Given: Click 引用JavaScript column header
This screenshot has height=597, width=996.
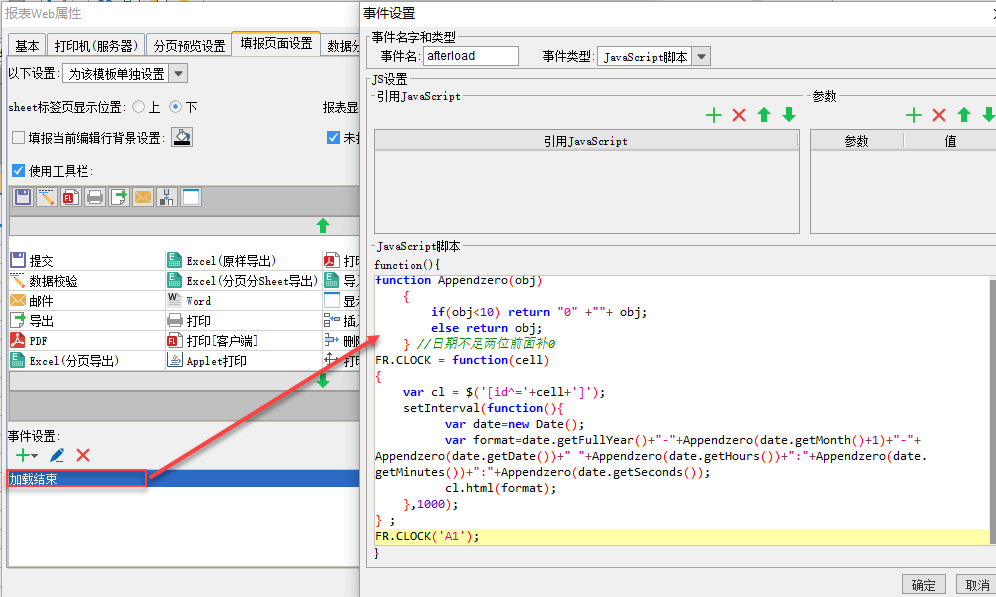Looking at the screenshot, I should point(586,141).
